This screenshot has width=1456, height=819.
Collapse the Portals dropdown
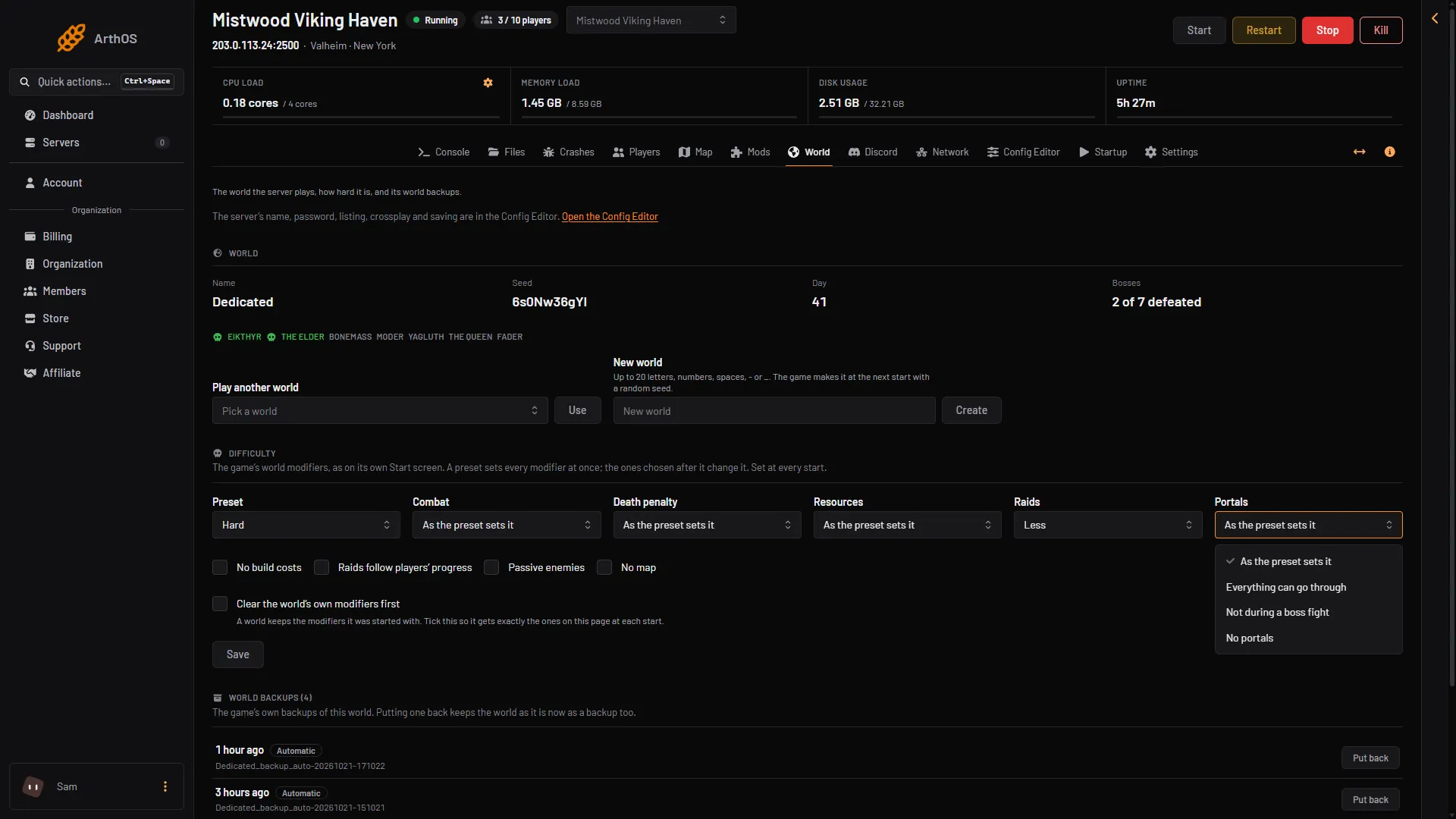point(1308,525)
